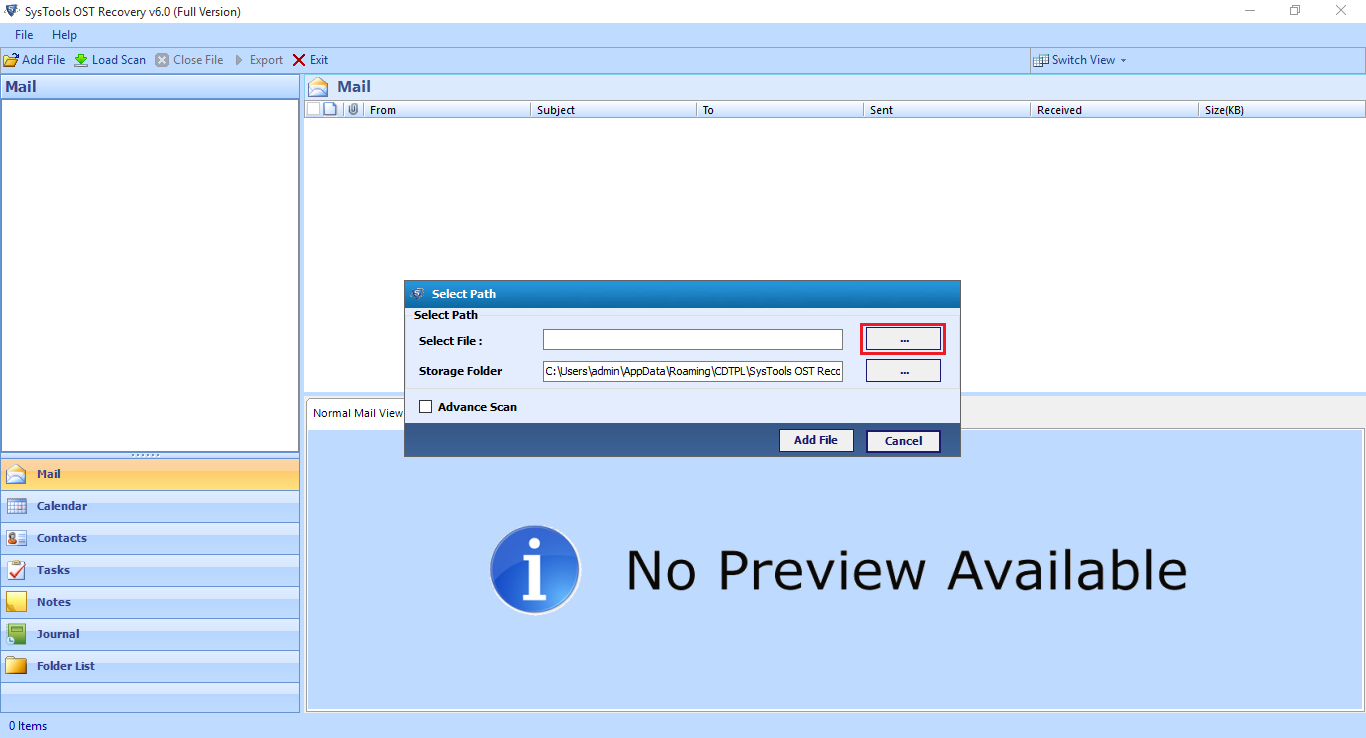
Task: Switch to the Normal Mail View tab
Action: (357, 413)
